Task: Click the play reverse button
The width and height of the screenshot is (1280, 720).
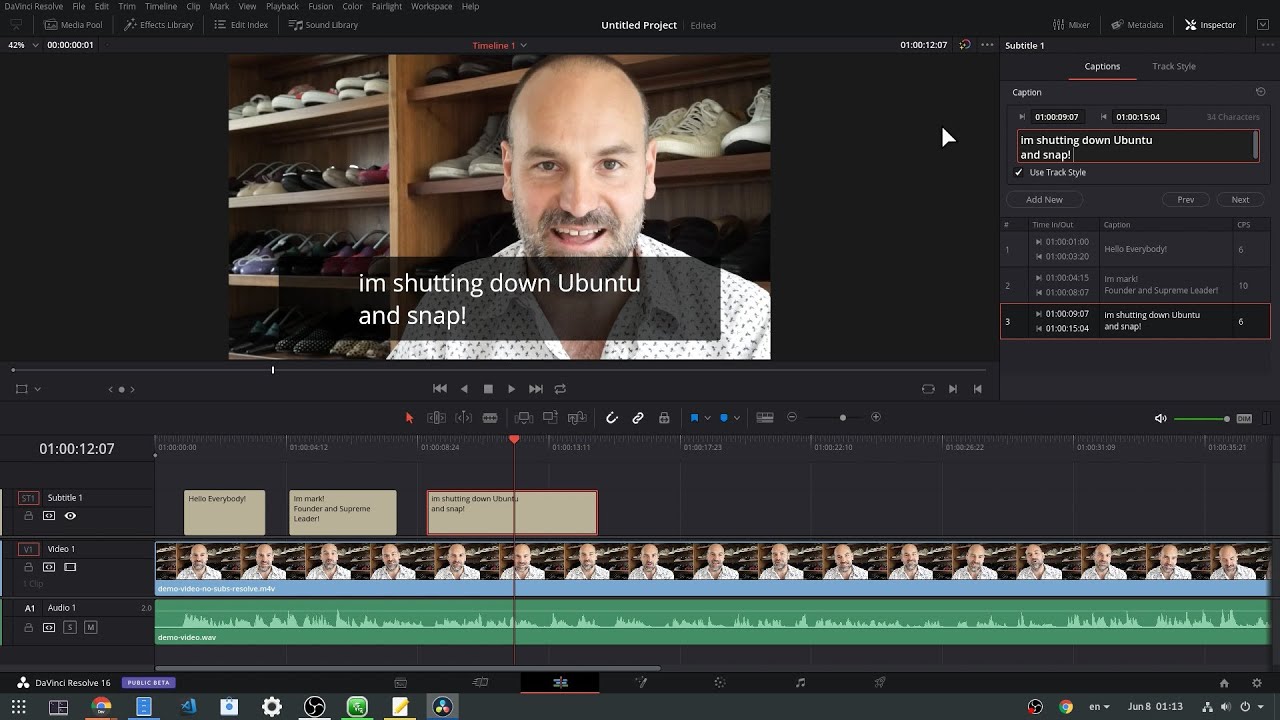Action: click(x=464, y=389)
